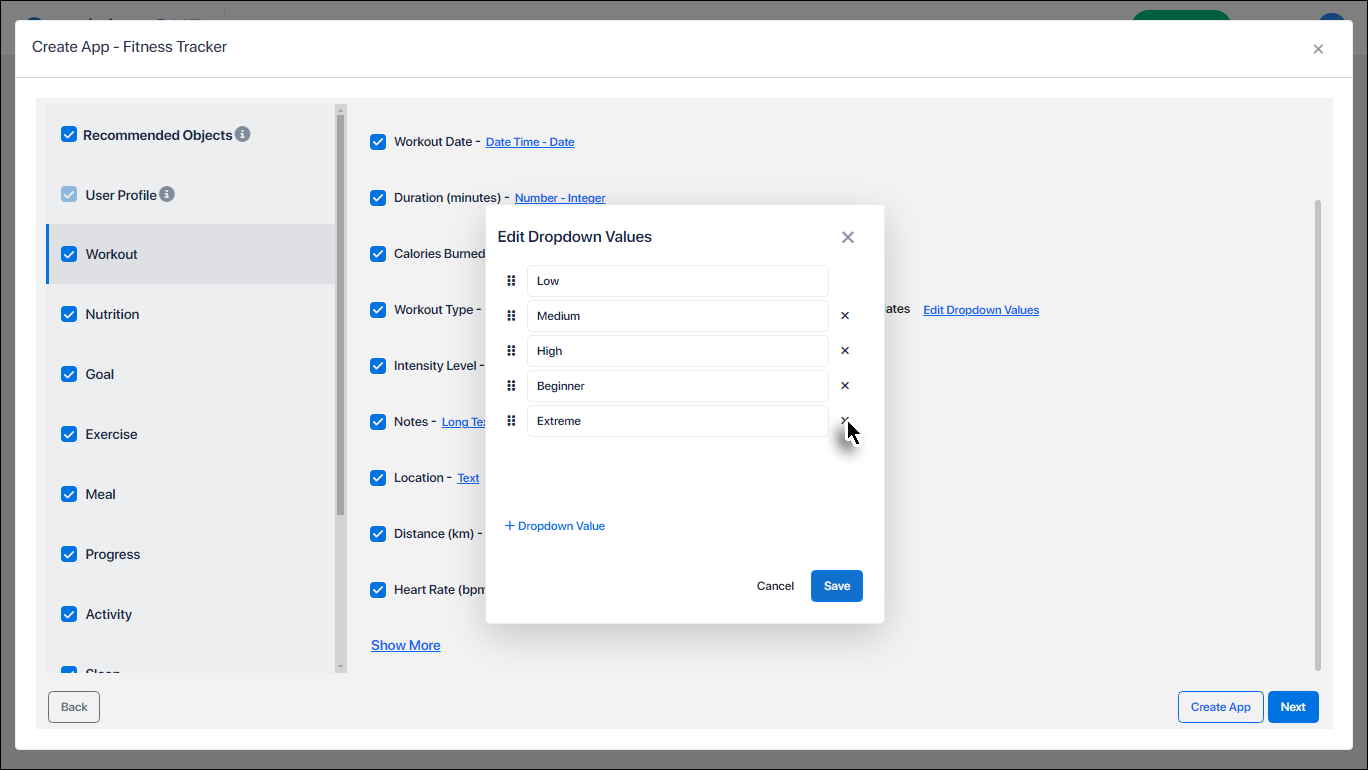Viewport: 1368px width, 770px height.
Task: Remove the Beginner dropdown value
Action: 845,386
